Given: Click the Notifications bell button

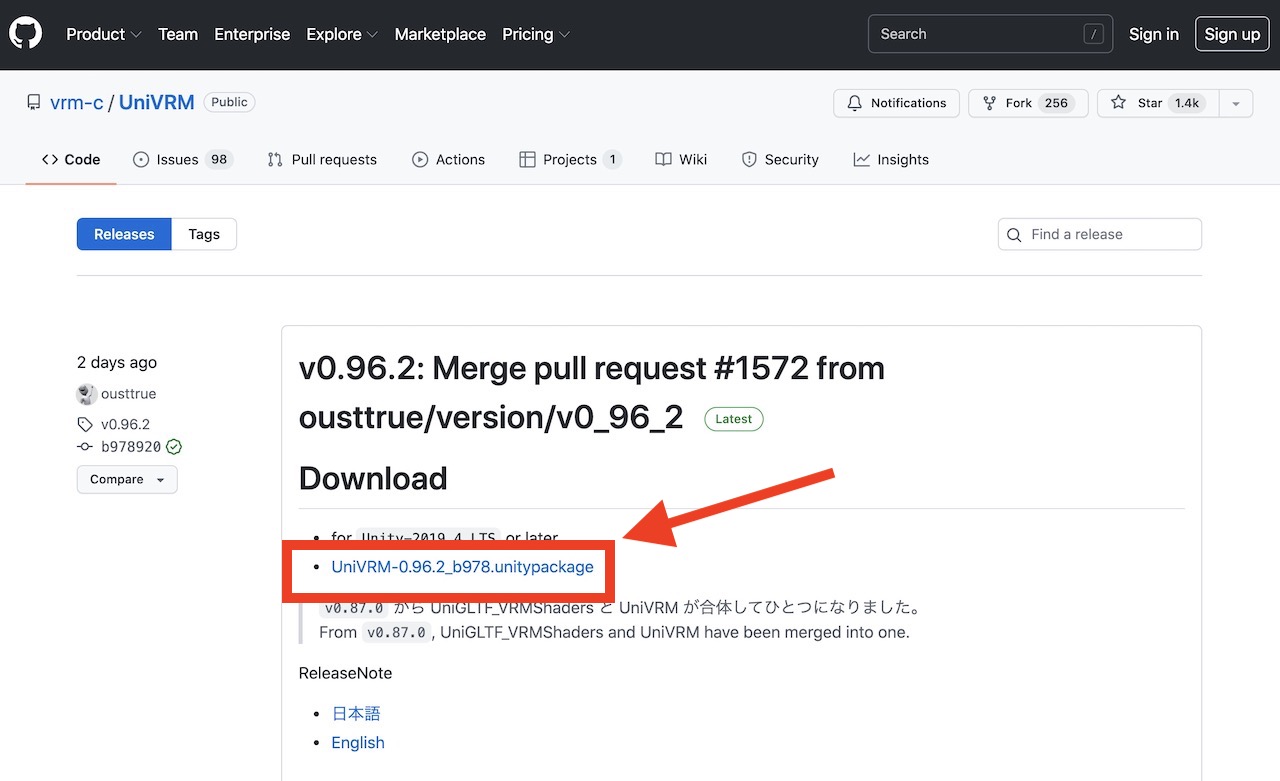Looking at the screenshot, I should click(x=896, y=103).
